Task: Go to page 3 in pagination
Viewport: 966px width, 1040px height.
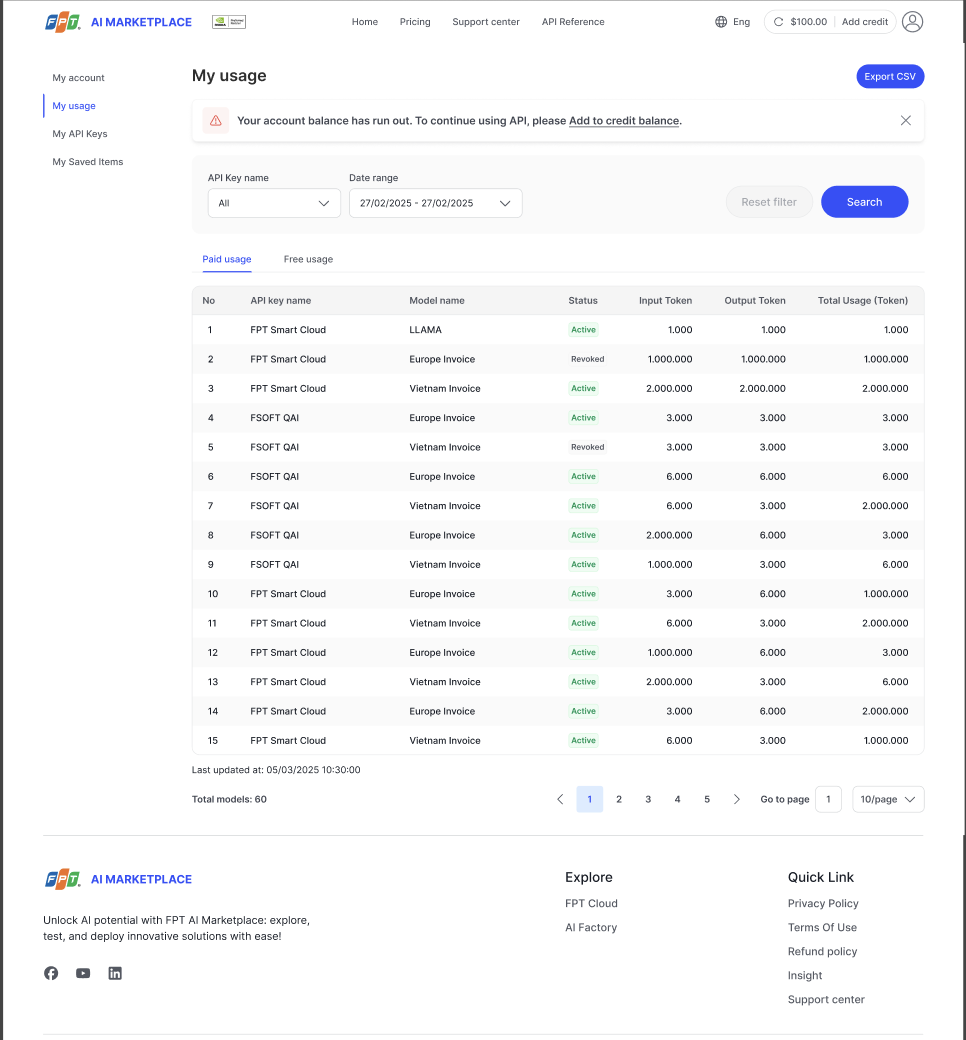Action: click(x=648, y=799)
